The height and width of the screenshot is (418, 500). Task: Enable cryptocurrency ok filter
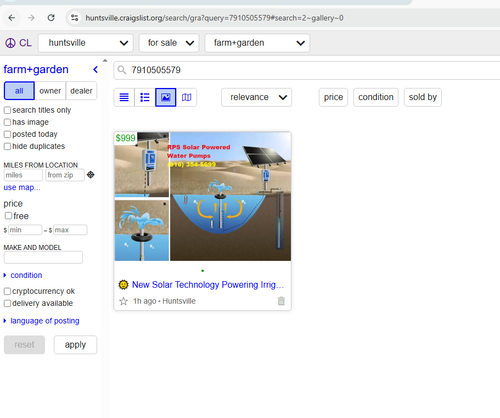coord(7,291)
